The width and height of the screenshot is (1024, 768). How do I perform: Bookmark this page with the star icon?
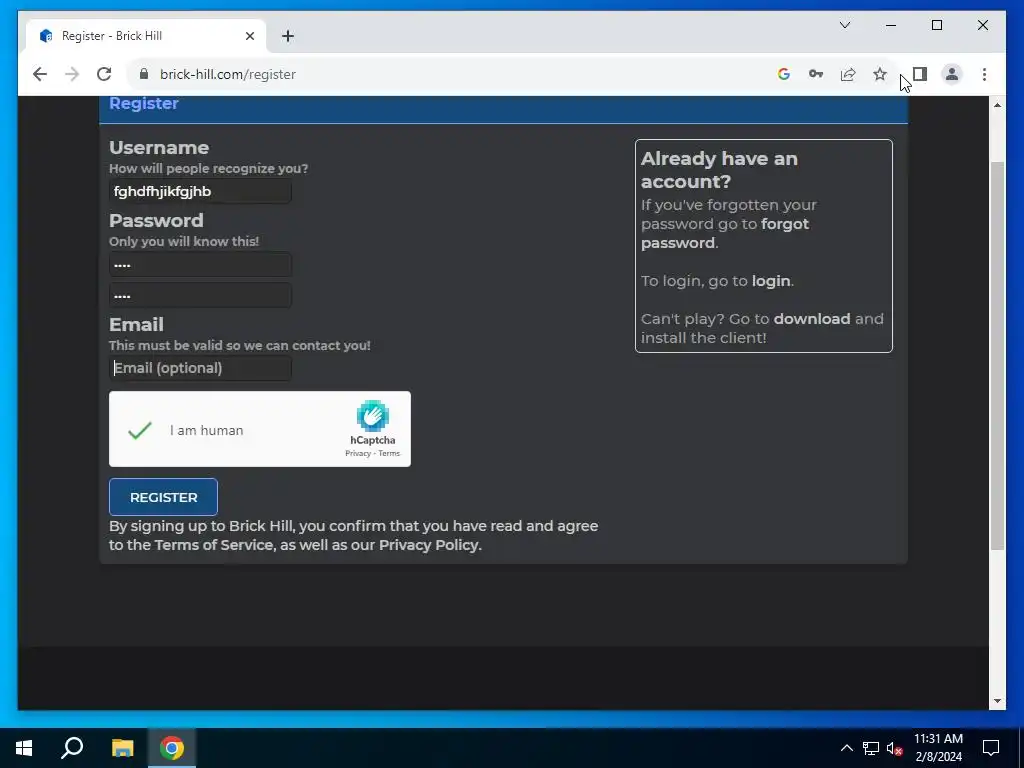pyautogui.click(x=880, y=74)
